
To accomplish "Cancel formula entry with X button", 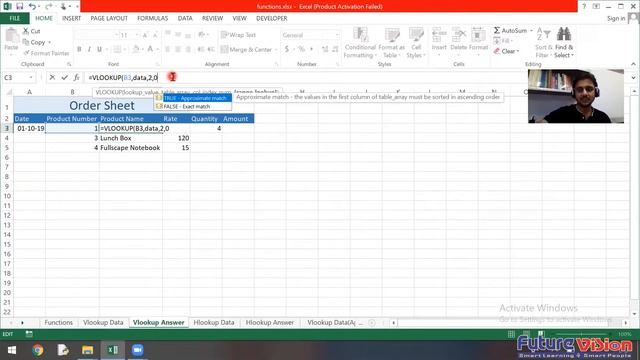I will pos(52,77).
